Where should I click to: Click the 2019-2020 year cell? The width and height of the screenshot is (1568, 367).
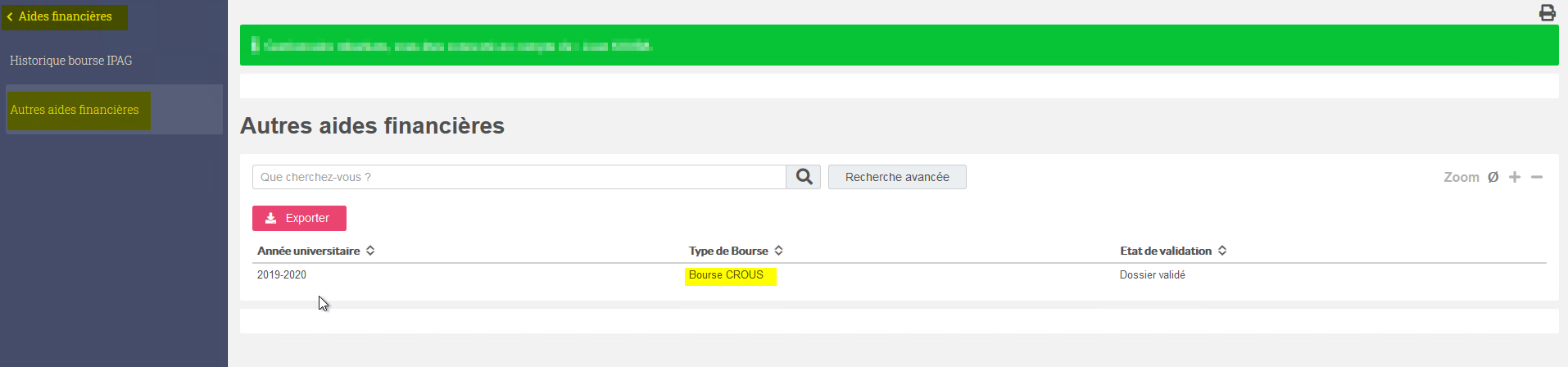coord(282,275)
